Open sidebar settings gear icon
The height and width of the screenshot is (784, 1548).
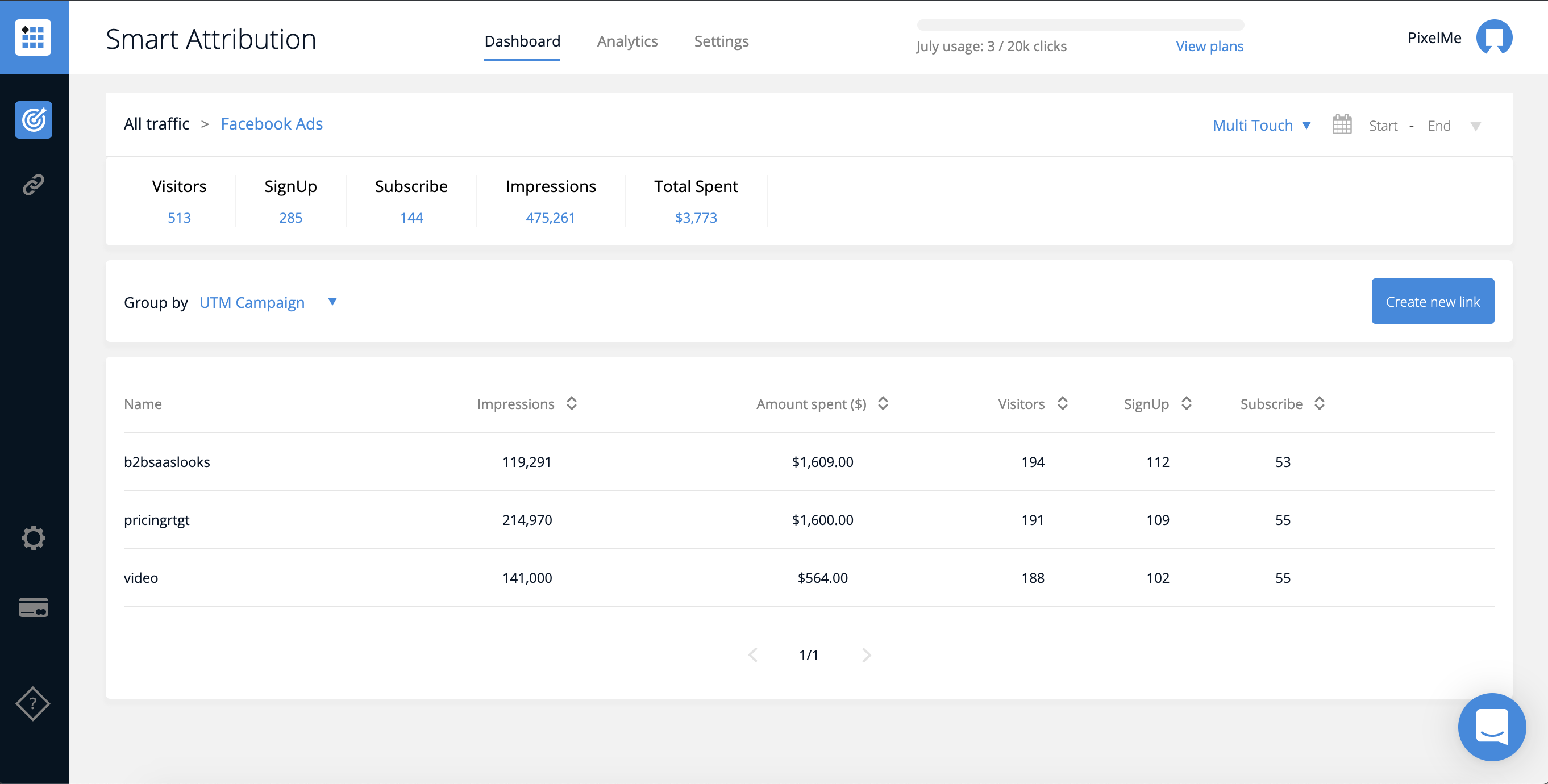pyautogui.click(x=34, y=537)
